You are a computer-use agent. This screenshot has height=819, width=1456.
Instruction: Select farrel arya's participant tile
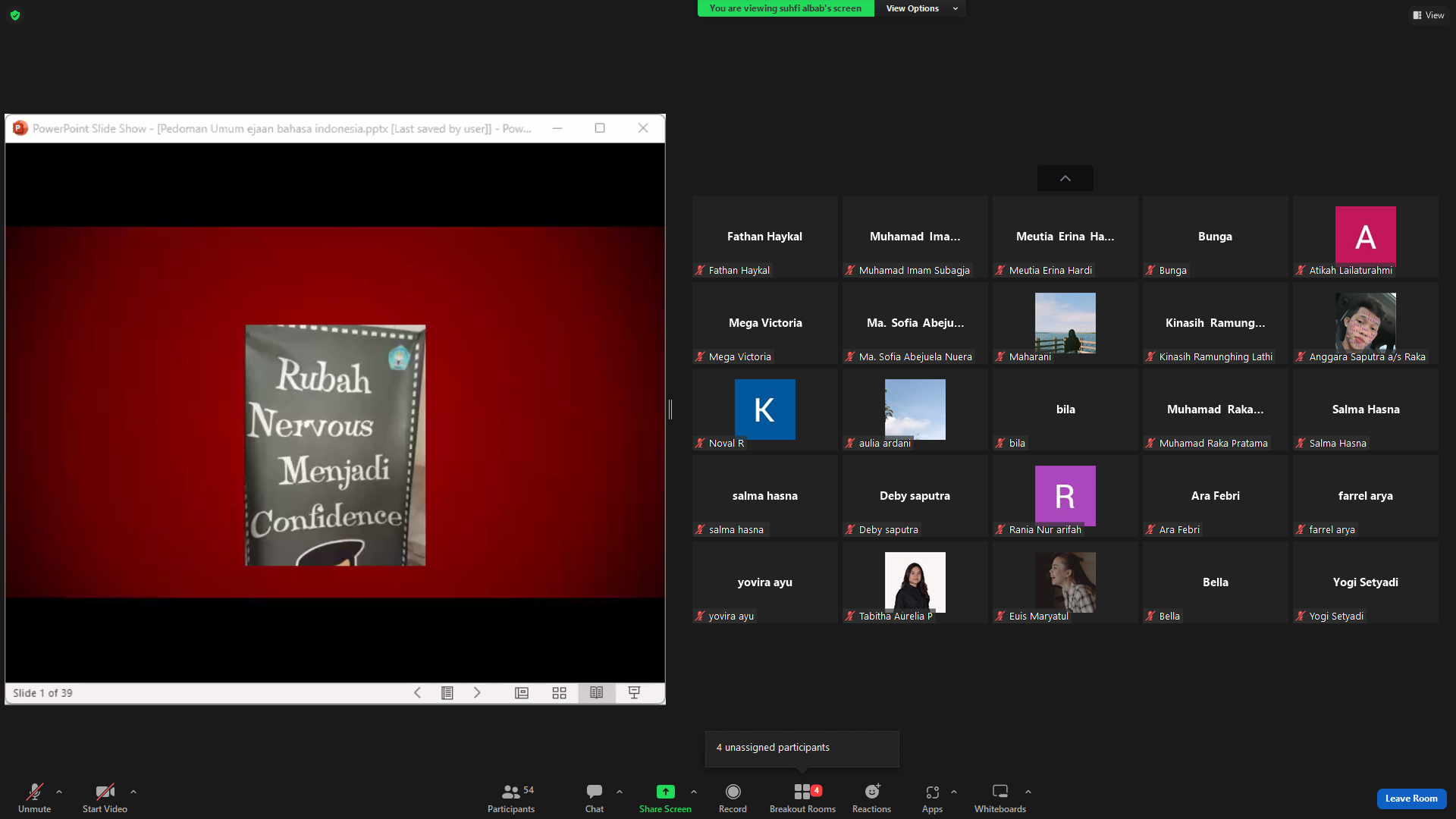coord(1366,496)
